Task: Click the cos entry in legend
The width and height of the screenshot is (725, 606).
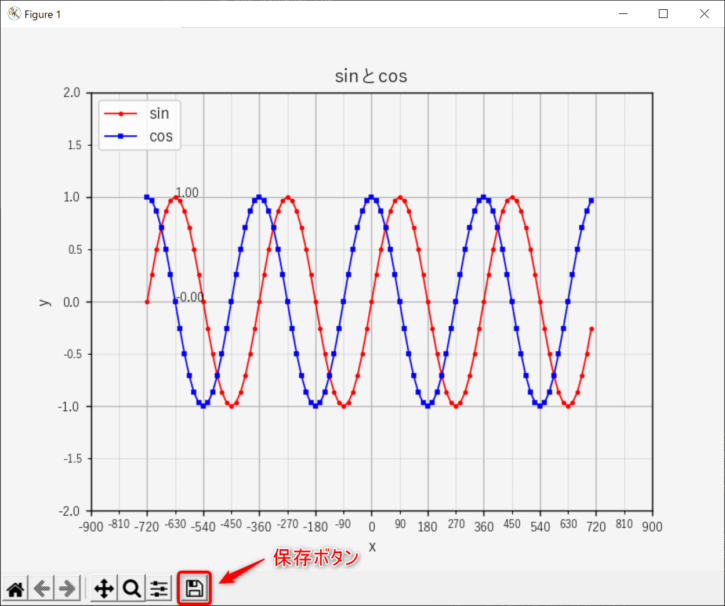Action: (x=160, y=136)
